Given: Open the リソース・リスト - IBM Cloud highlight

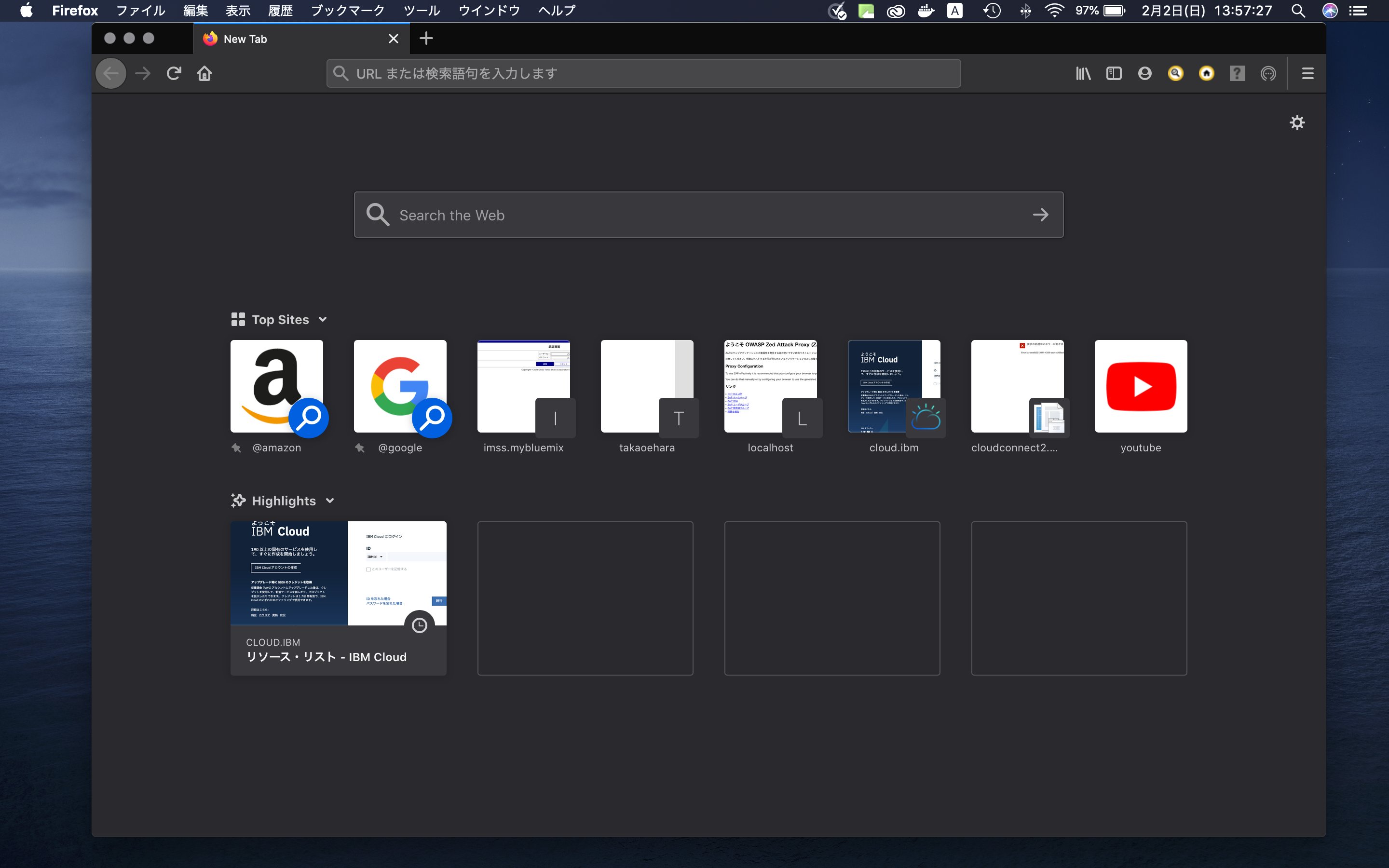Looking at the screenshot, I should 339,598.
